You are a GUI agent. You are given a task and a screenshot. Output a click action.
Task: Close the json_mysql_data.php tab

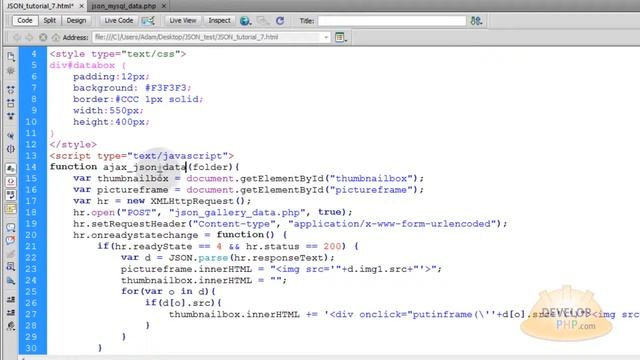[x=164, y=6]
